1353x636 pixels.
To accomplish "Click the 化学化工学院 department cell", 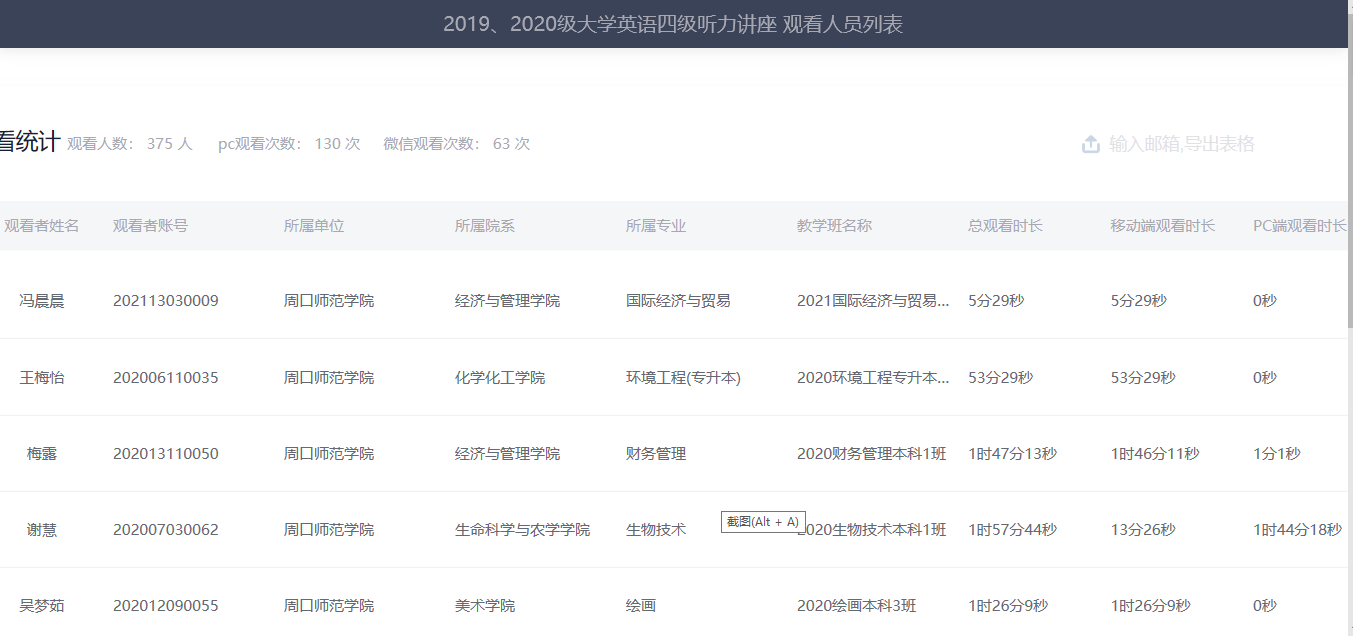I will click(x=500, y=378).
